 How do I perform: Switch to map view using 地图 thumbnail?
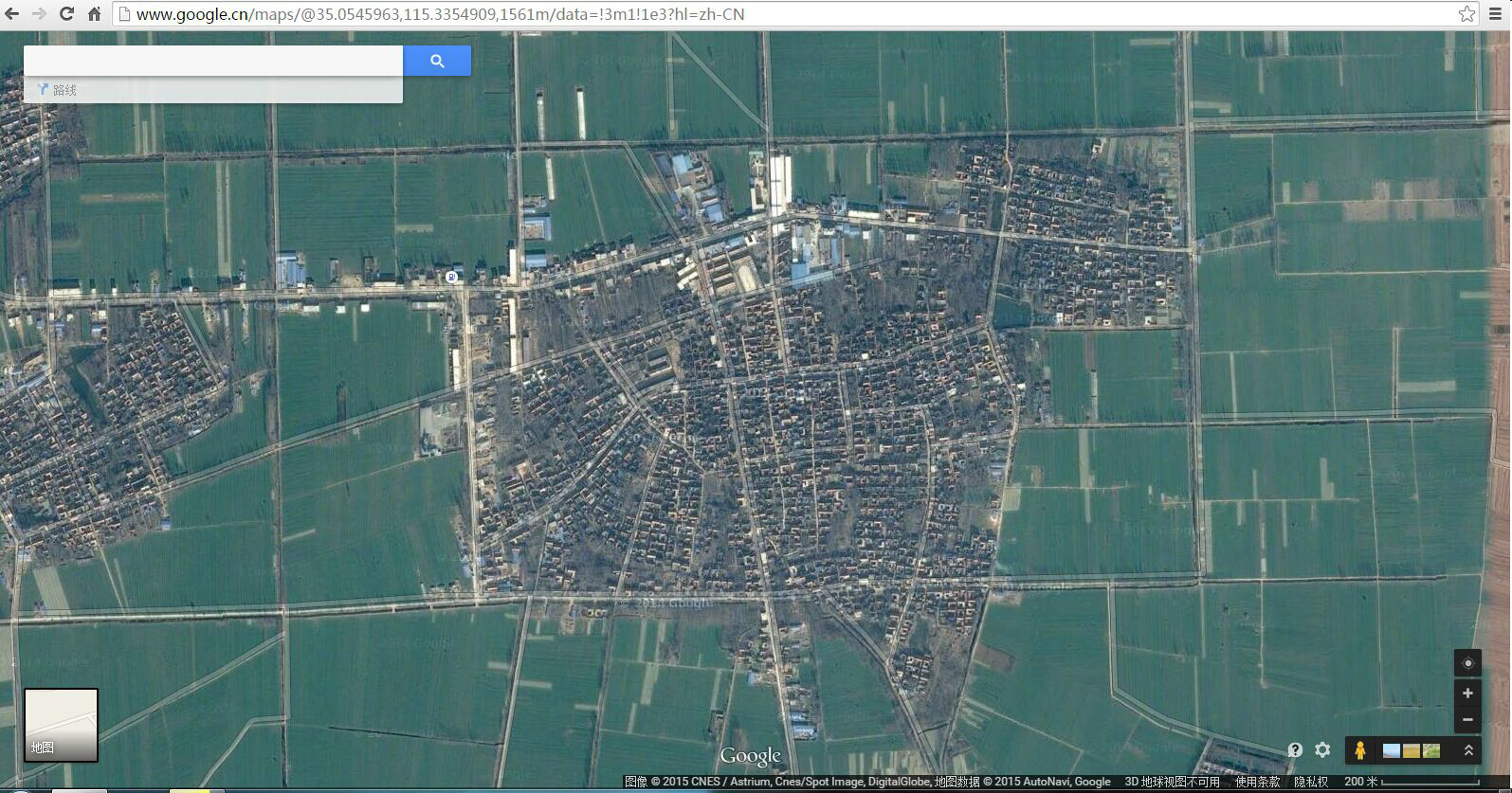pos(61,725)
